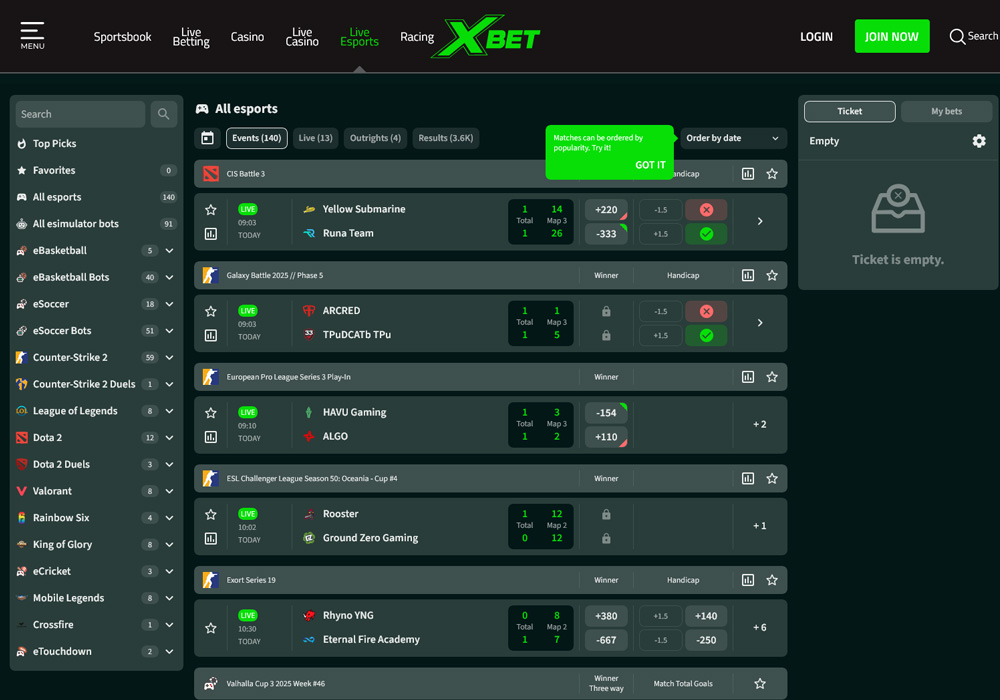Favorite the ARCRED vs TPuDCATb match

pyautogui.click(x=211, y=311)
